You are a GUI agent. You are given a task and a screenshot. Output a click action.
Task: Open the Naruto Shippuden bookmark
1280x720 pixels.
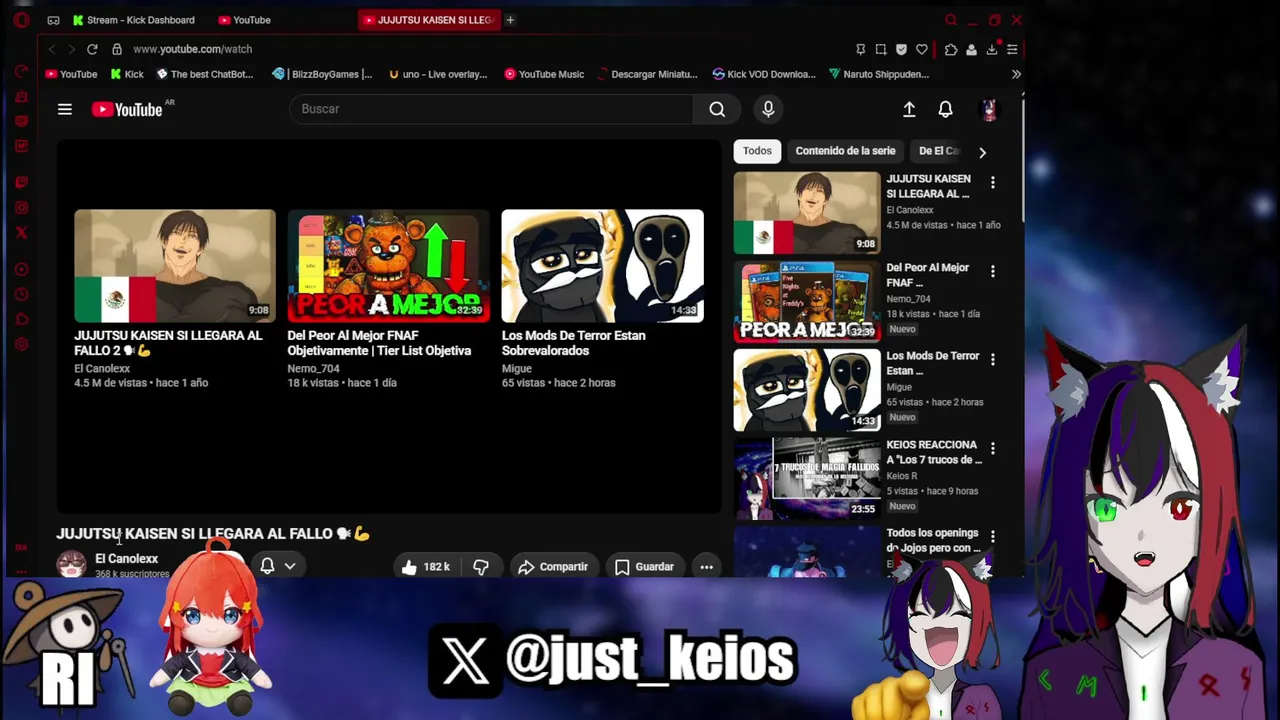[x=879, y=74]
